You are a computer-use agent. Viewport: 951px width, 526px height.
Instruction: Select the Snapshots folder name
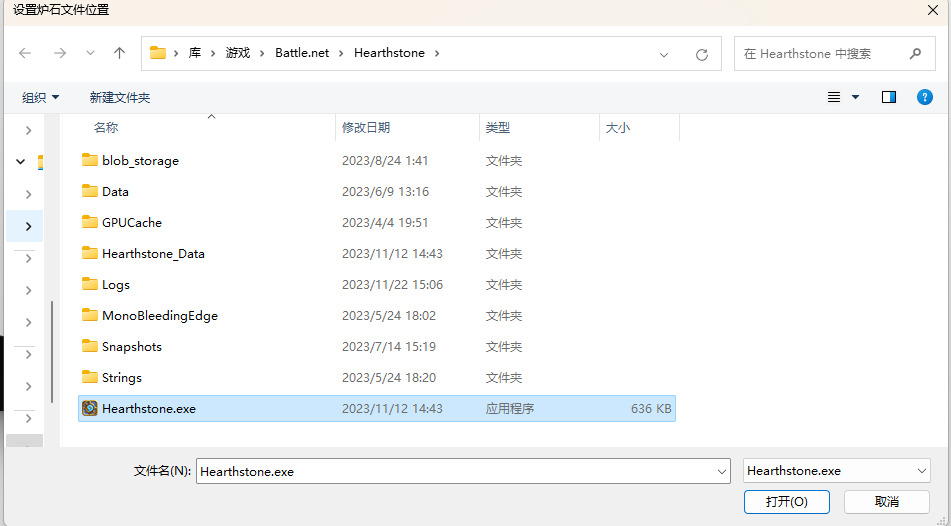tap(132, 346)
